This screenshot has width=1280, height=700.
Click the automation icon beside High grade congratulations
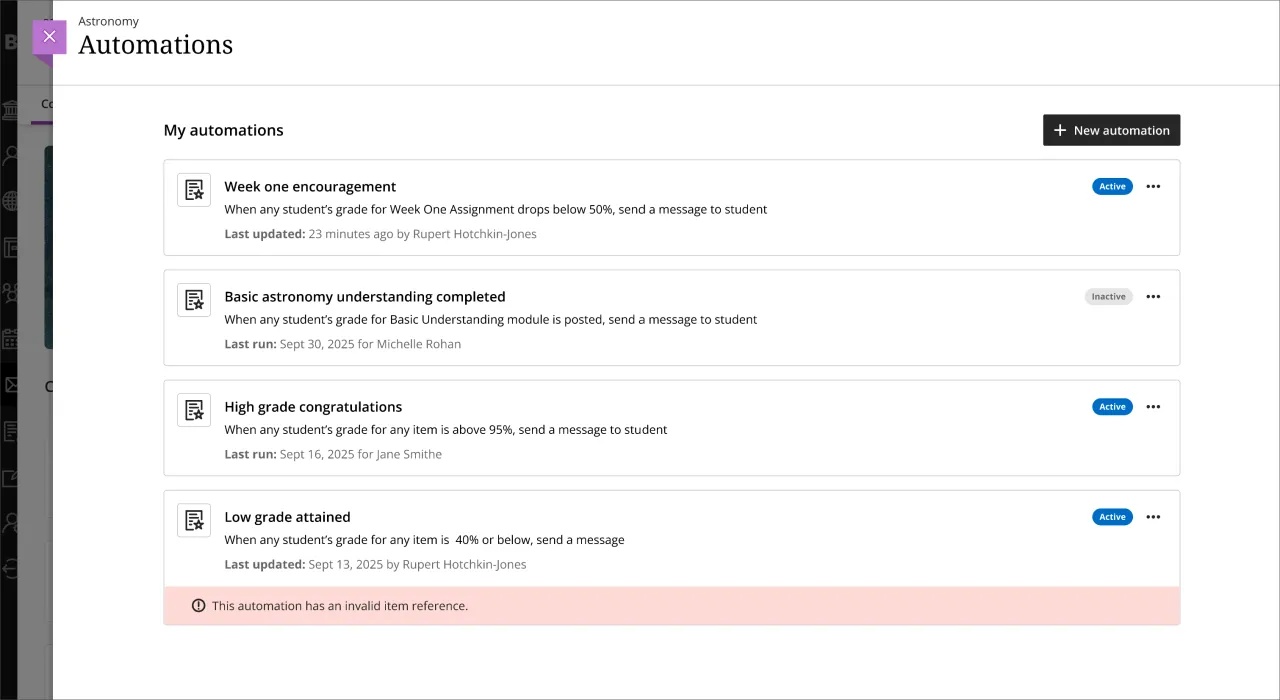193,409
